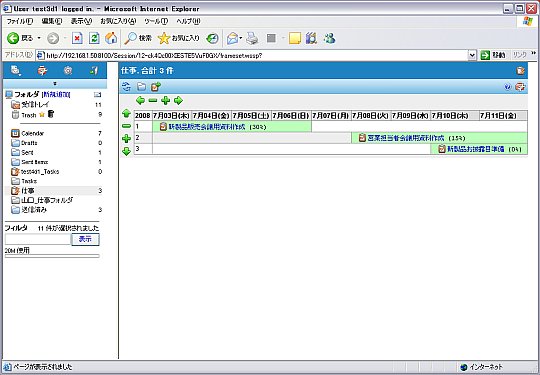Click the new task icon in task toolbar
This screenshot has height=375, width=540.
coord(156,87)
